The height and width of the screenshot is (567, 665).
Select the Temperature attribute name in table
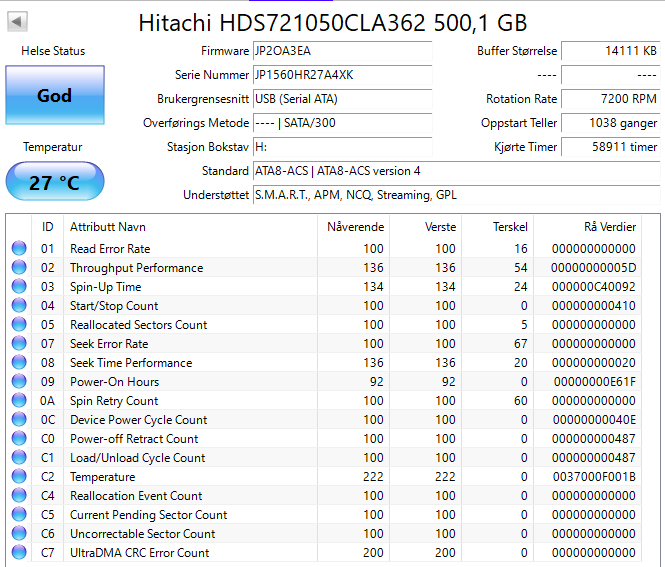pos(103,477)
